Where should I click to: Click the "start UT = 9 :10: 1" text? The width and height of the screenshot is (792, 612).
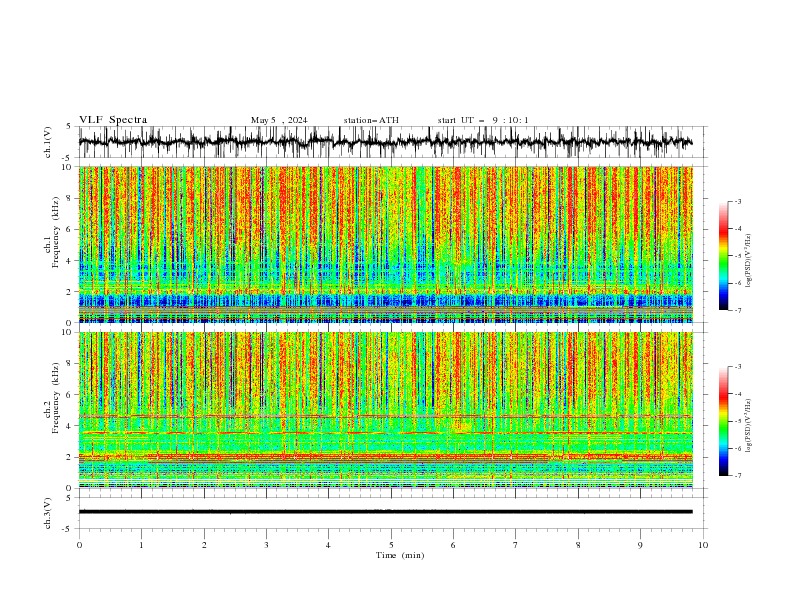pos(483,120)
